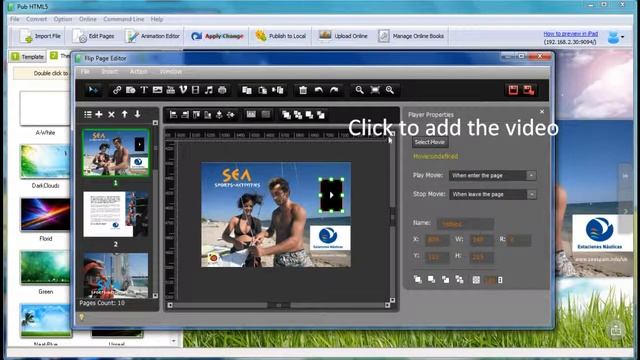Delete page using the X icon

tap(111, 115)
